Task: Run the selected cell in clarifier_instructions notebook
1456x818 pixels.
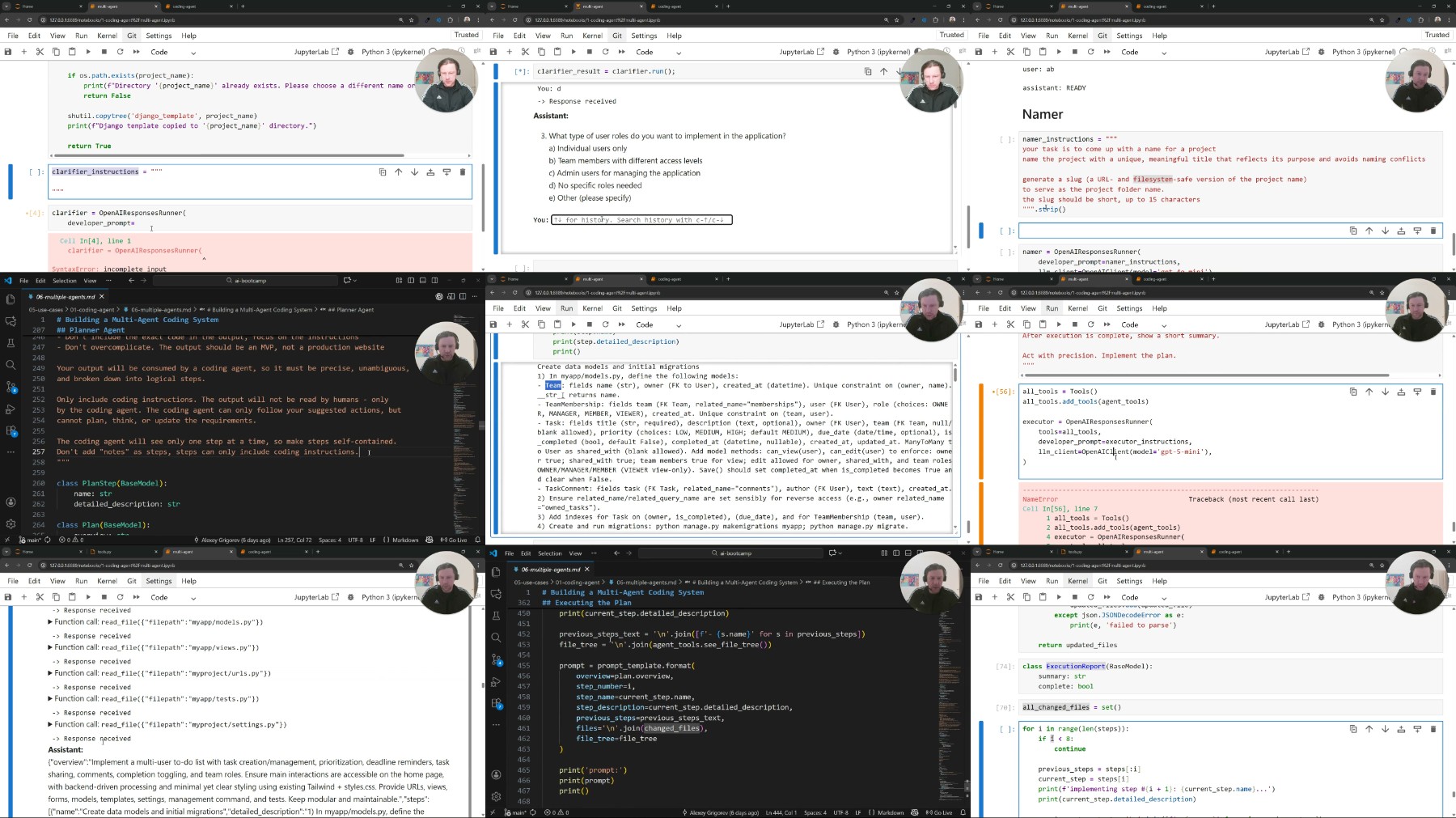Action: click(88, 52)
